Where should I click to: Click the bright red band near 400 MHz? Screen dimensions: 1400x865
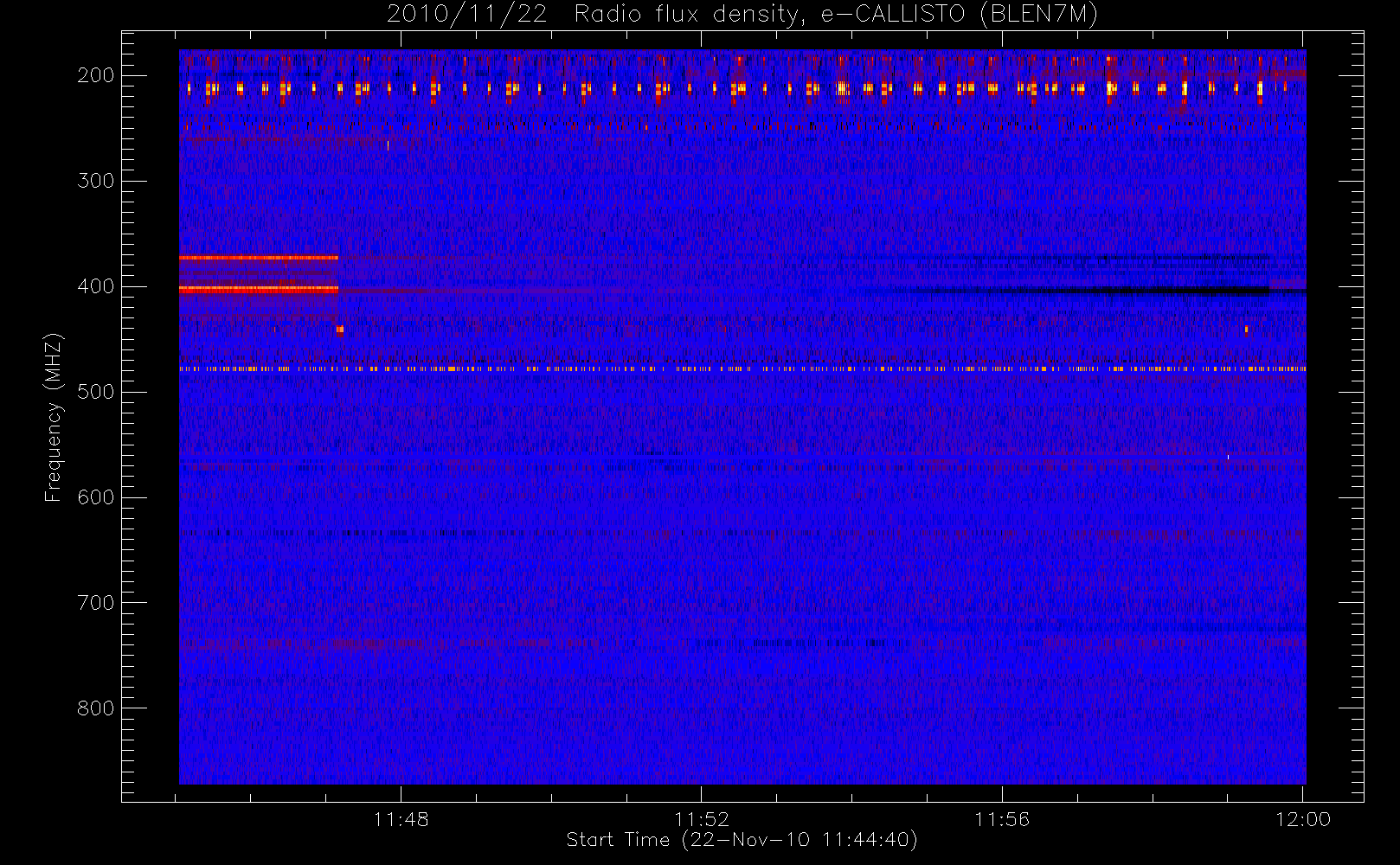(259, 290)
